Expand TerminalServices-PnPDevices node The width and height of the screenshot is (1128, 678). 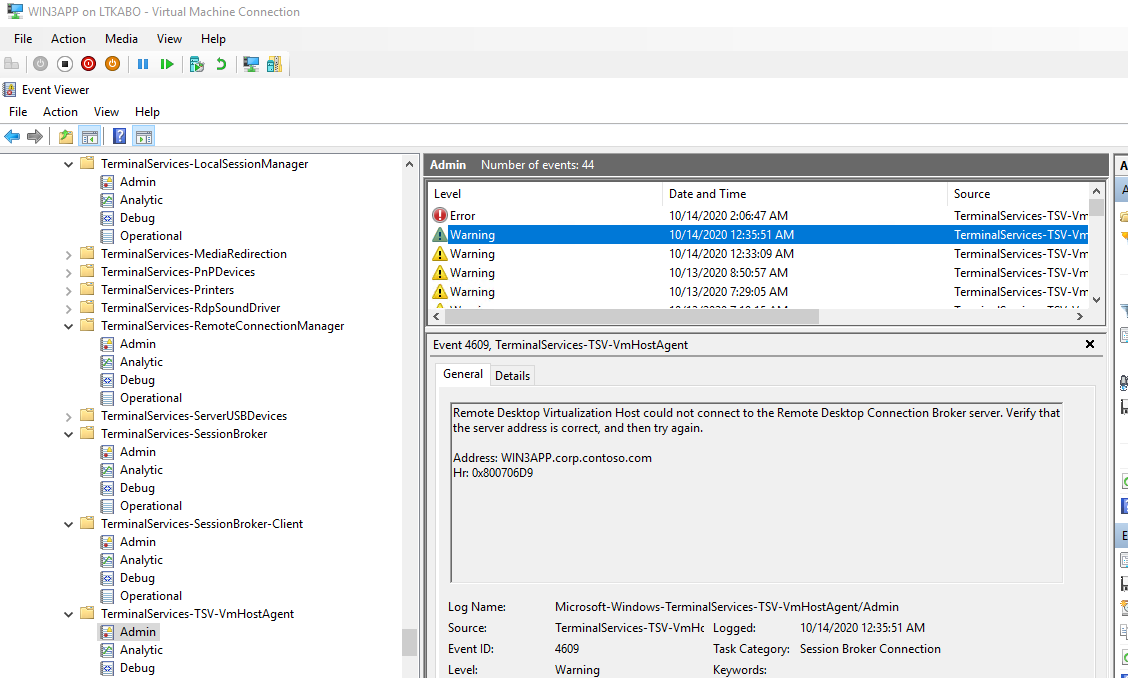click(x=68, y=272)
